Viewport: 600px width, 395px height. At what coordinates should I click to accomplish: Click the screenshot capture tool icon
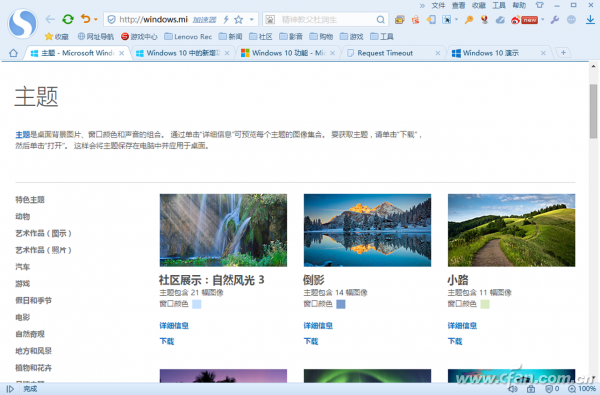pyautogui.click(x=447, y=19)
